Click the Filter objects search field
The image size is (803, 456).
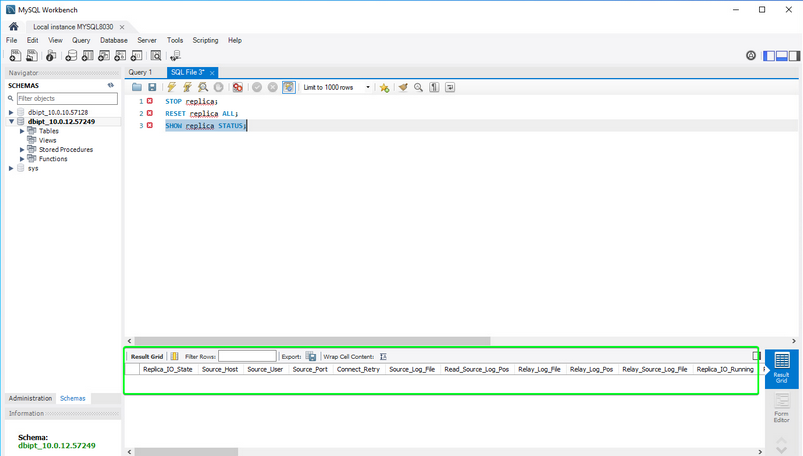[67, 98]
